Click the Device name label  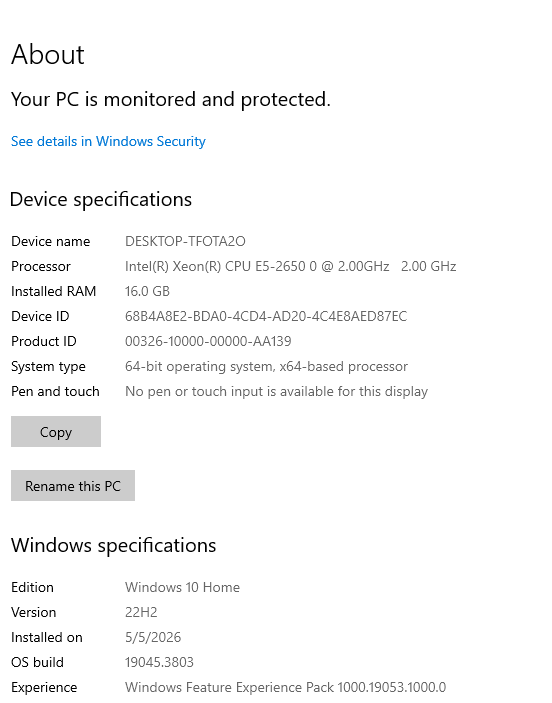point(51,241)
